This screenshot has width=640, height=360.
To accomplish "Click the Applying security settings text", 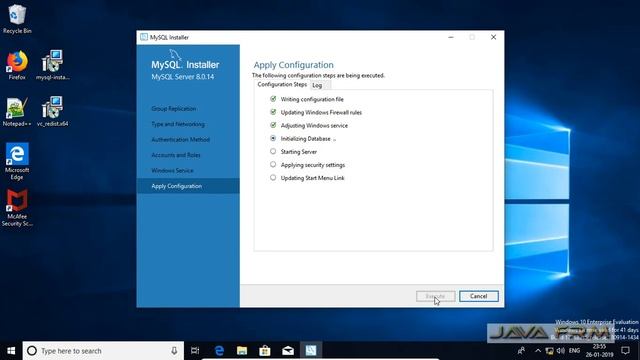I will pos(313,165).
